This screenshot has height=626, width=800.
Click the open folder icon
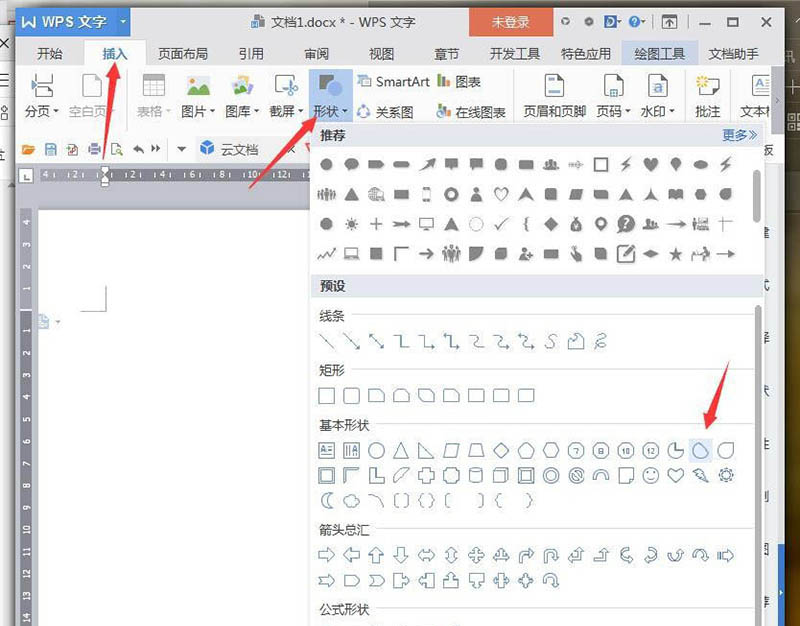[28, 149]
